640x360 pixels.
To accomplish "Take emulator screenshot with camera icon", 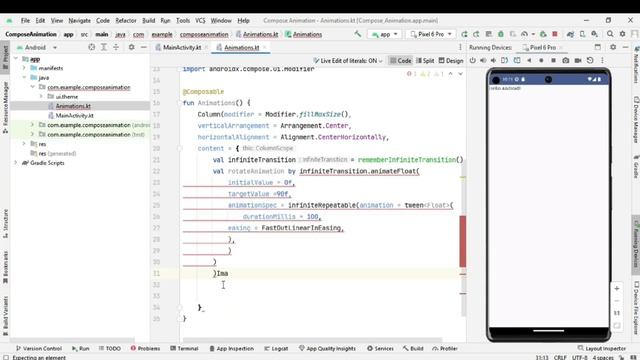I will coord(566,60).
